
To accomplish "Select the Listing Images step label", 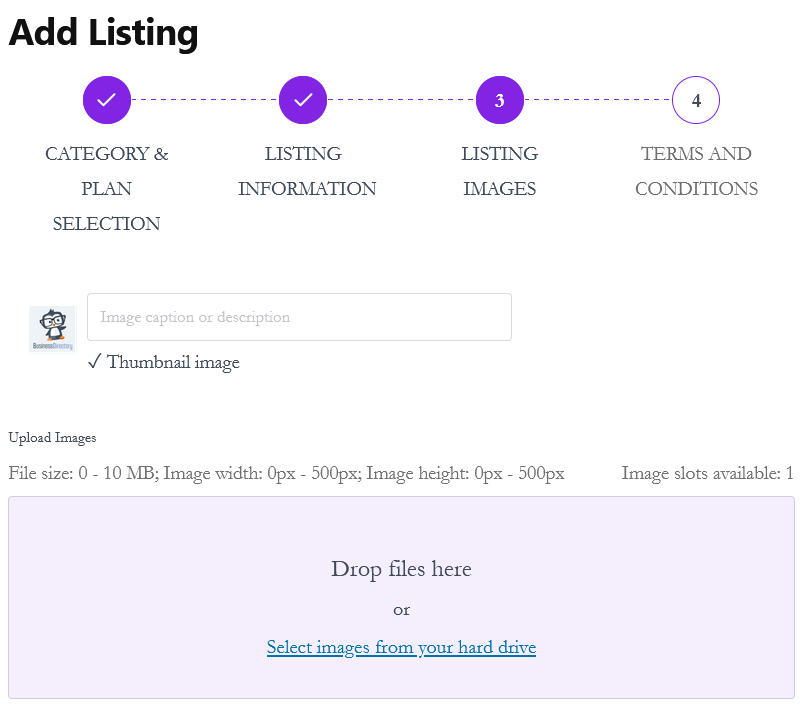I will click(499, 171).
